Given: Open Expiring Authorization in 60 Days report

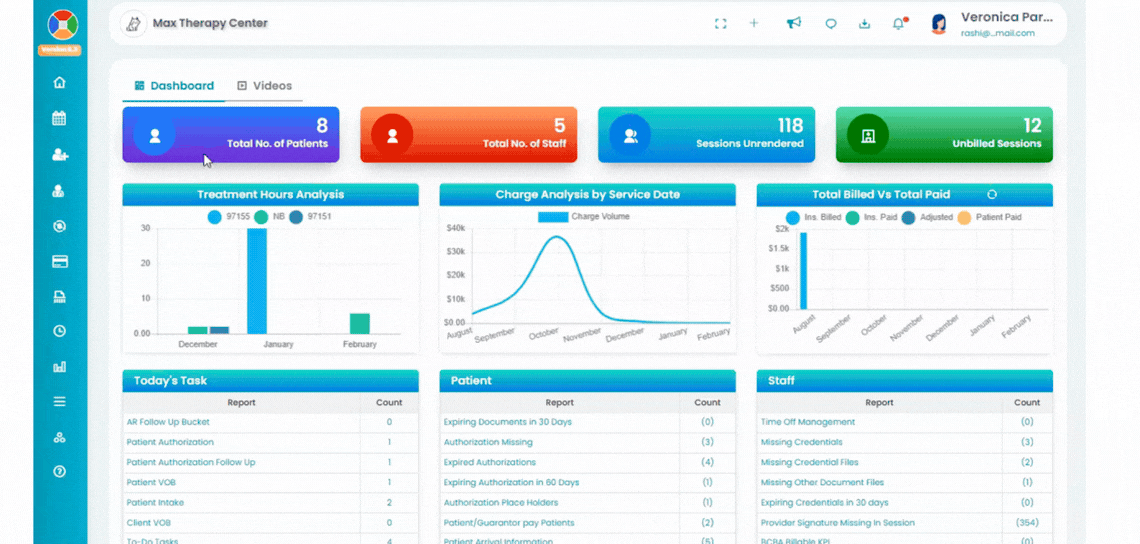Looking at the screenshot, I should click(x=511, y=482).
